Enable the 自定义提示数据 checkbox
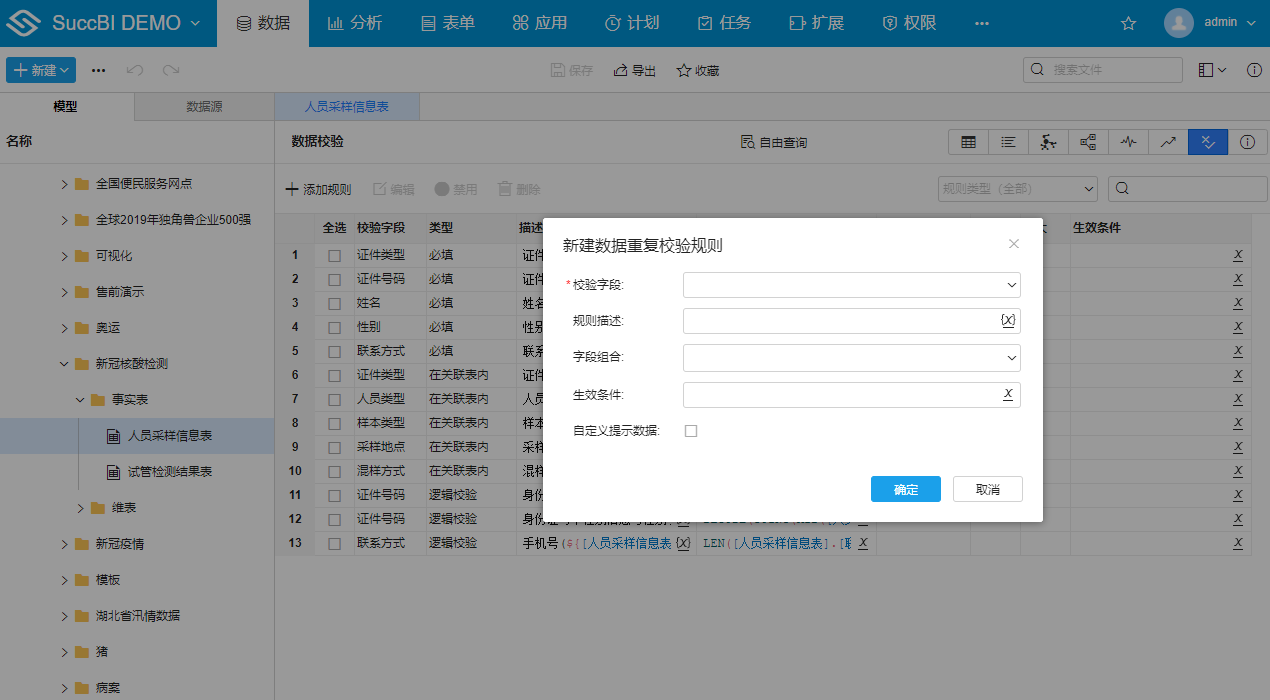1270x700 pixels. pyautogui.click(x=690, y=431)
